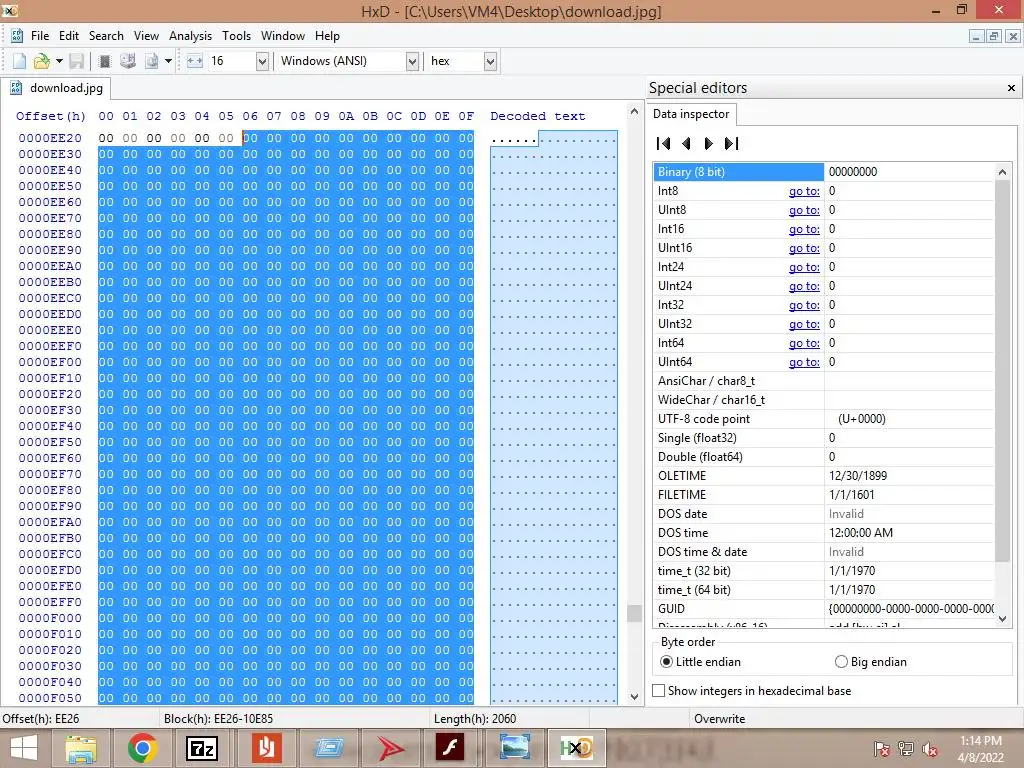Click the orange-red app icon in taskbar
Screen dimensions: 1024x768
tap(266, 748)
